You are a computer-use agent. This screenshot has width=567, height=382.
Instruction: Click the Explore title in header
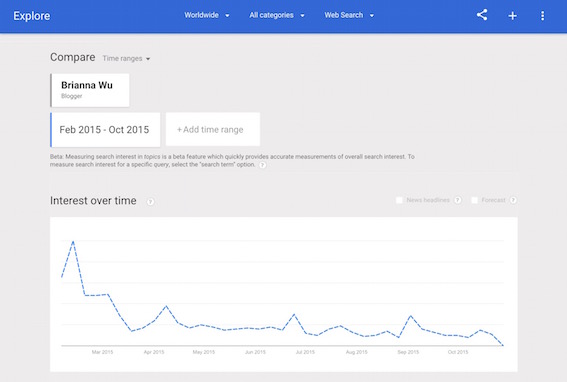pyautogui.click(x=32, y=16)
